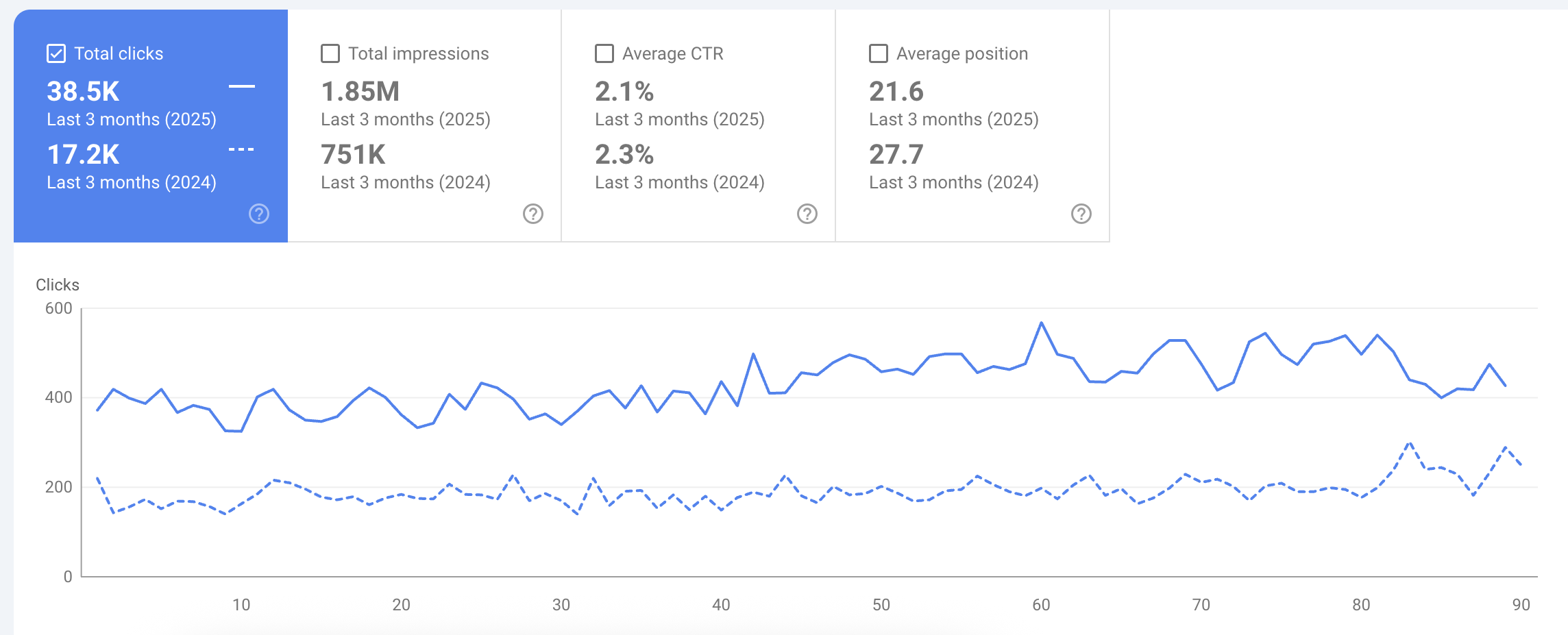Enable the Total impressions checkbox
The image size is (1568, 635).
[330, 53]
